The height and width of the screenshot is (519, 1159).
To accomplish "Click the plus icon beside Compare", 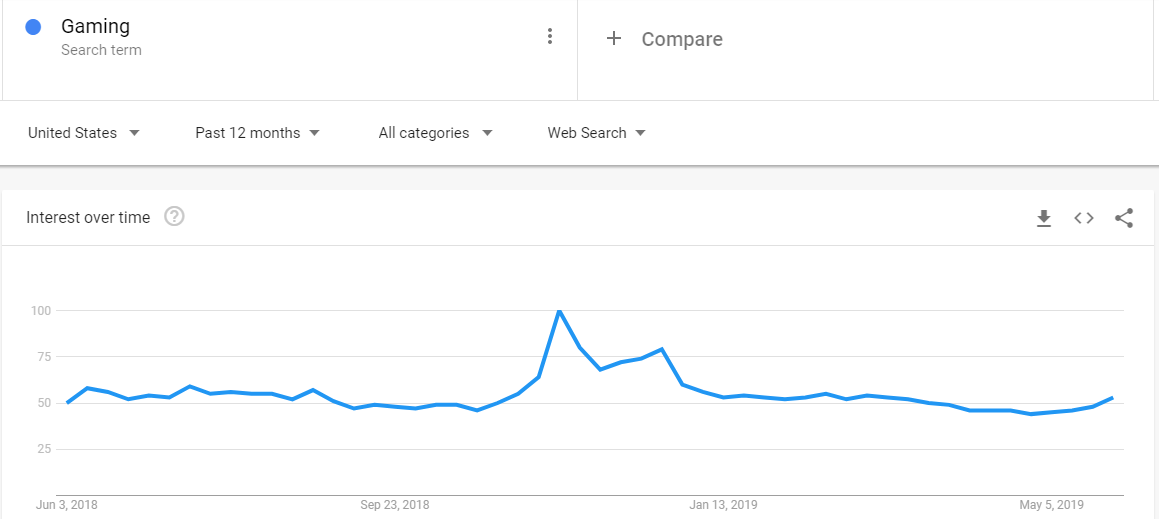I will click(x=614, y=38).
